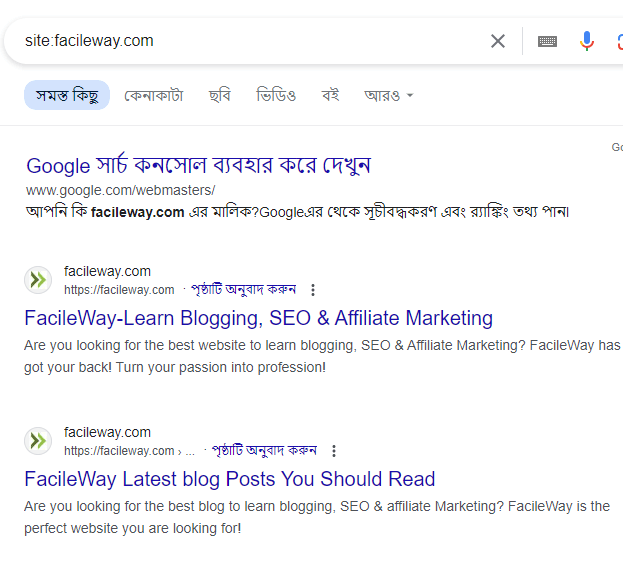Click snippet text 'Turn your passion into profession!'

pos(221,368)
